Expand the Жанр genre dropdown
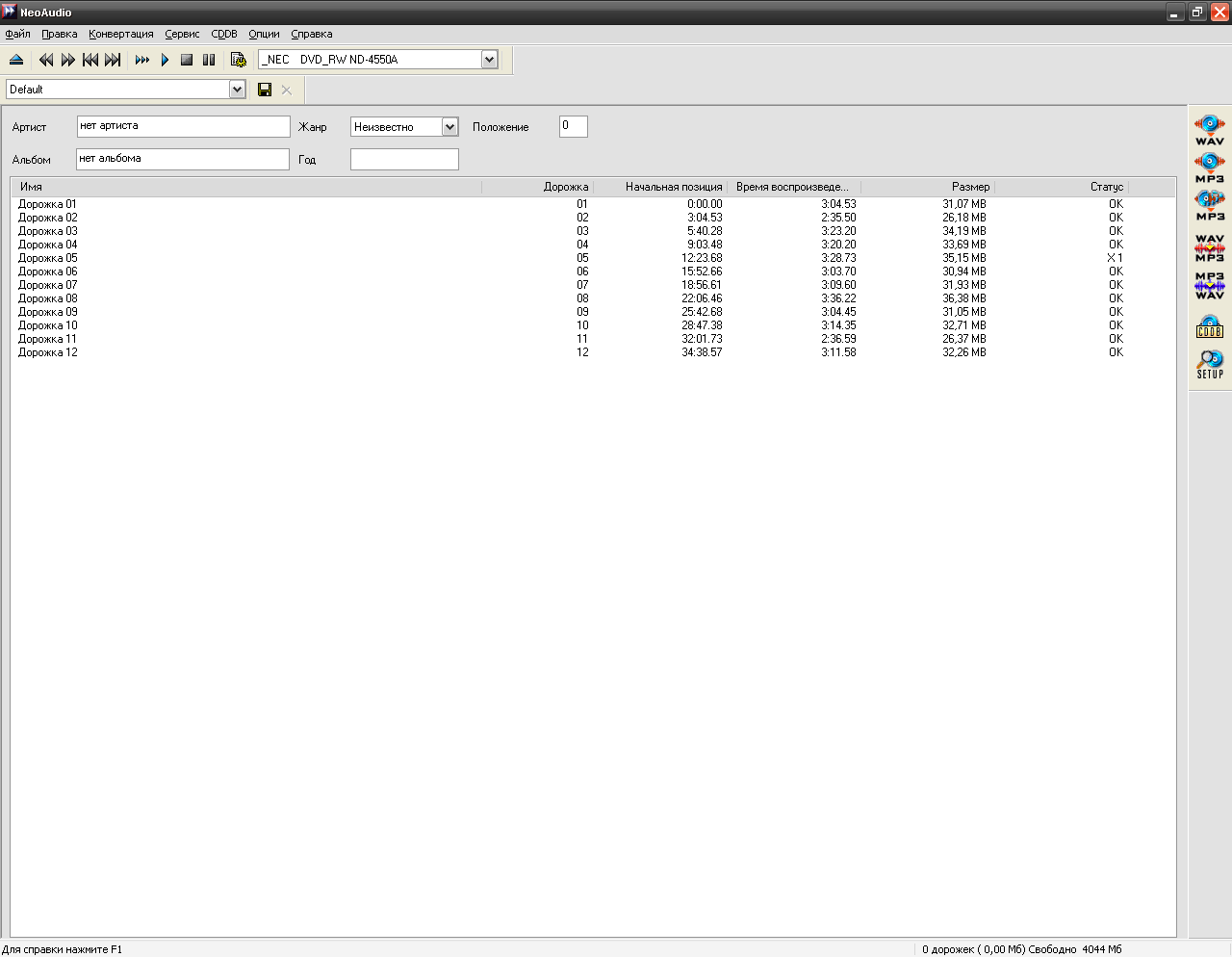The width and height of the screenshot is (1232, 957). (x=449, y=127)
